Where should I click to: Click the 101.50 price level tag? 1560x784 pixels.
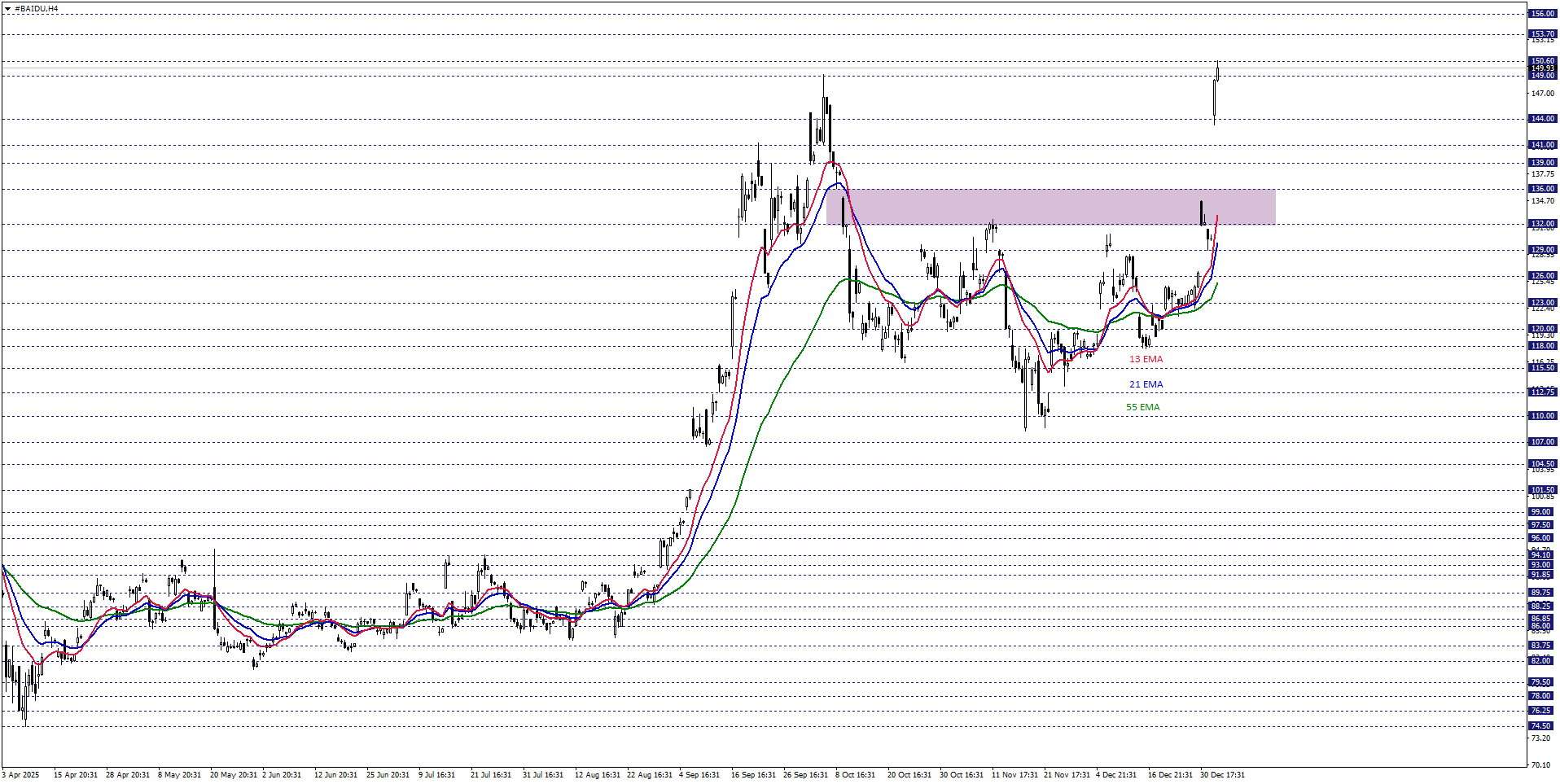[x=1542, y=490]
